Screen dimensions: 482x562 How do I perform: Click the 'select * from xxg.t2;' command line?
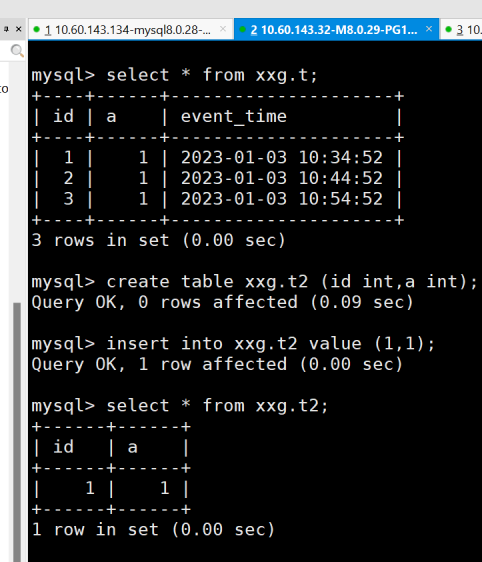[180, 406]
